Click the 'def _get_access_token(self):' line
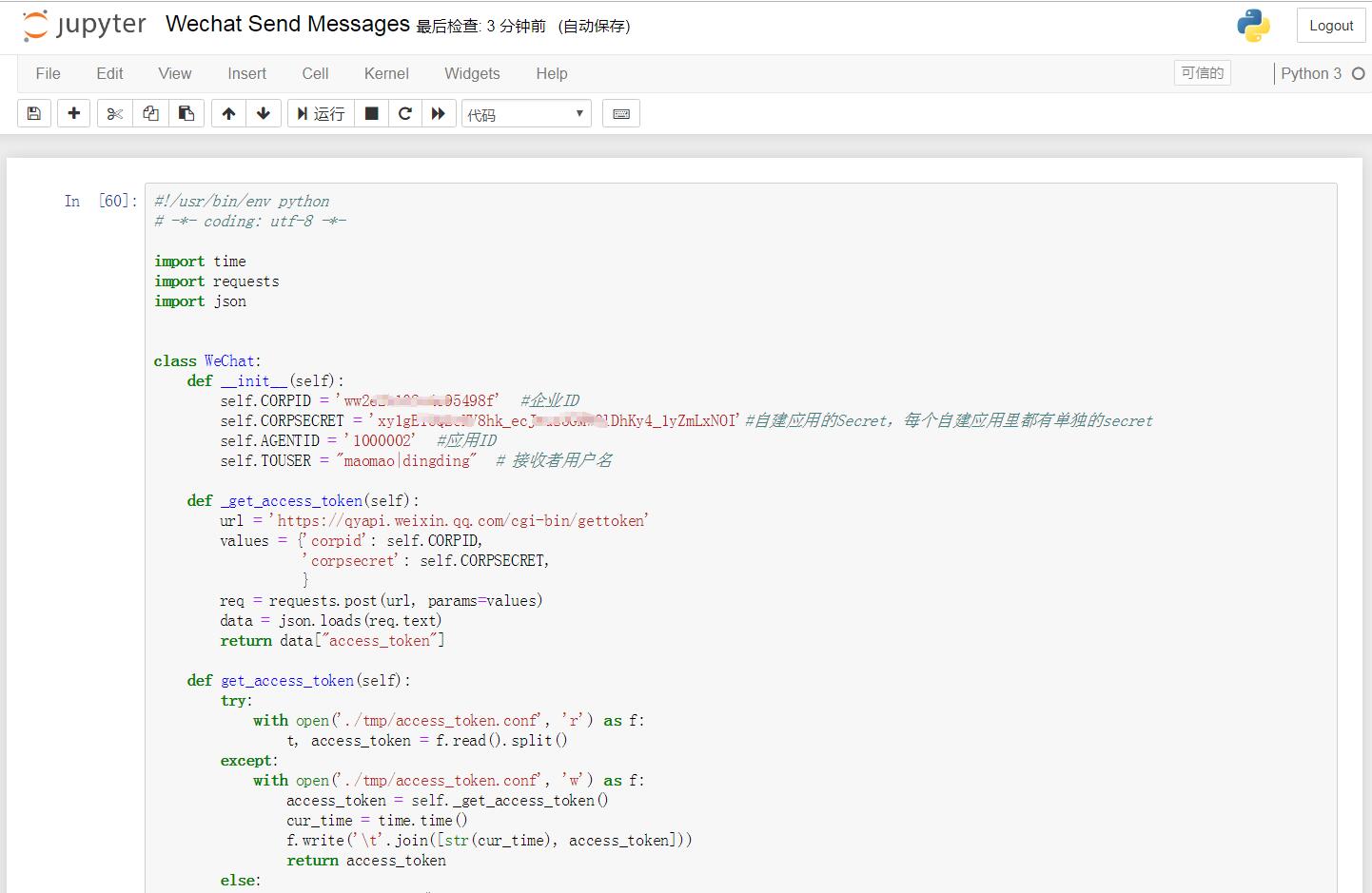This screenshot has width=1372, height=893. 303,500
